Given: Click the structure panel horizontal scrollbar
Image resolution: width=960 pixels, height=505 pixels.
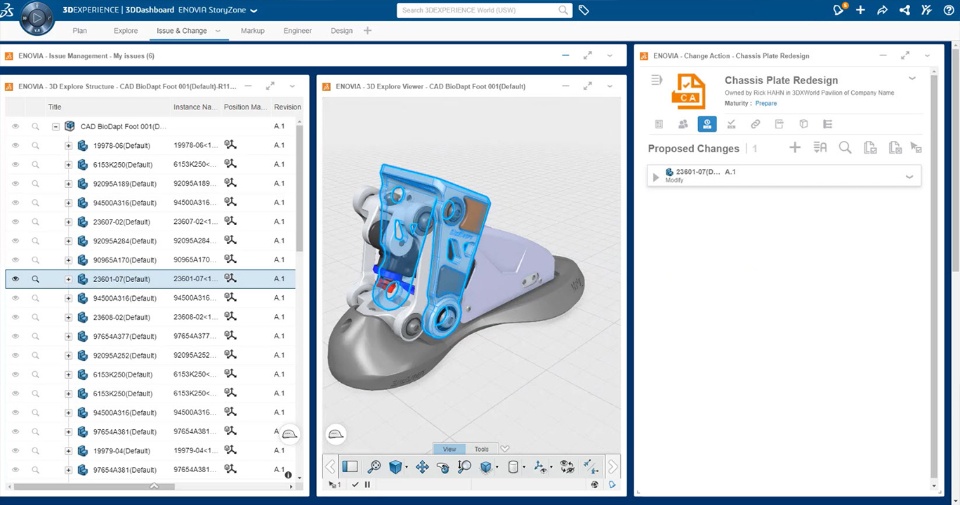Looking at the screenshot, I should click(x=94, y=487).
